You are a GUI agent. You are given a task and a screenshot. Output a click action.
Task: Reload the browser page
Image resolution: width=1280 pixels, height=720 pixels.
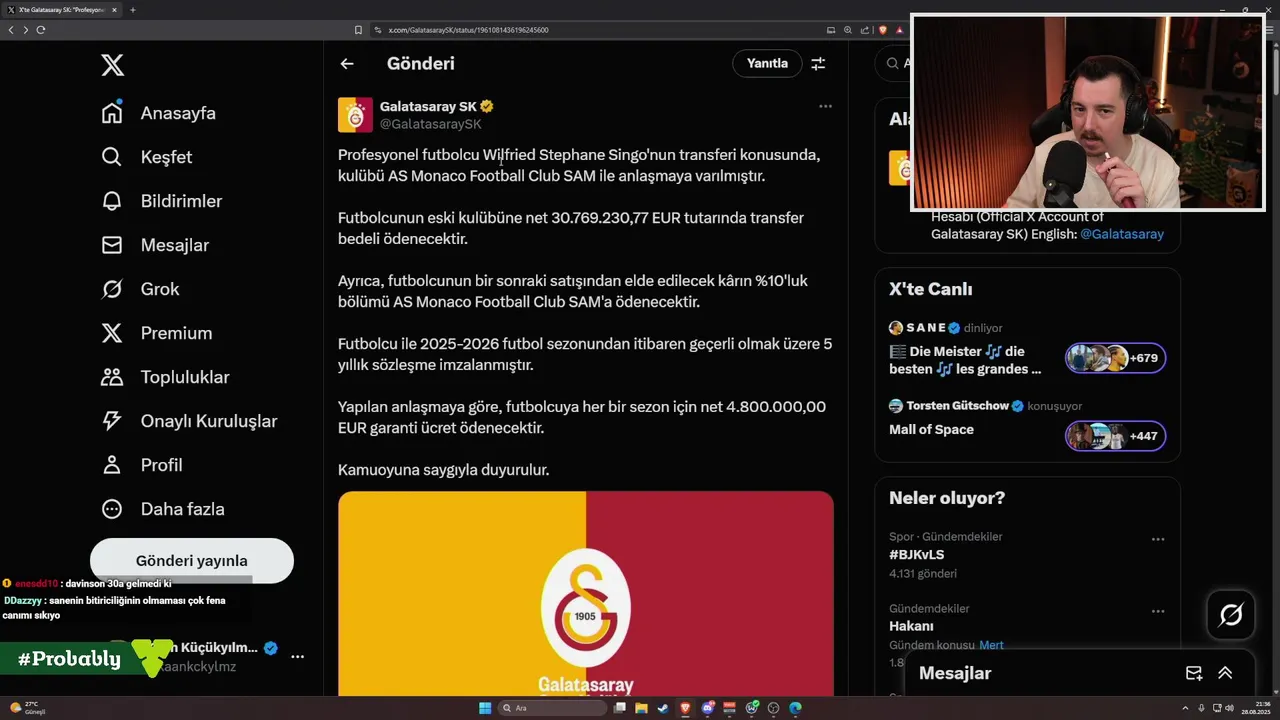pyautogui.click(x=40, y=30)
